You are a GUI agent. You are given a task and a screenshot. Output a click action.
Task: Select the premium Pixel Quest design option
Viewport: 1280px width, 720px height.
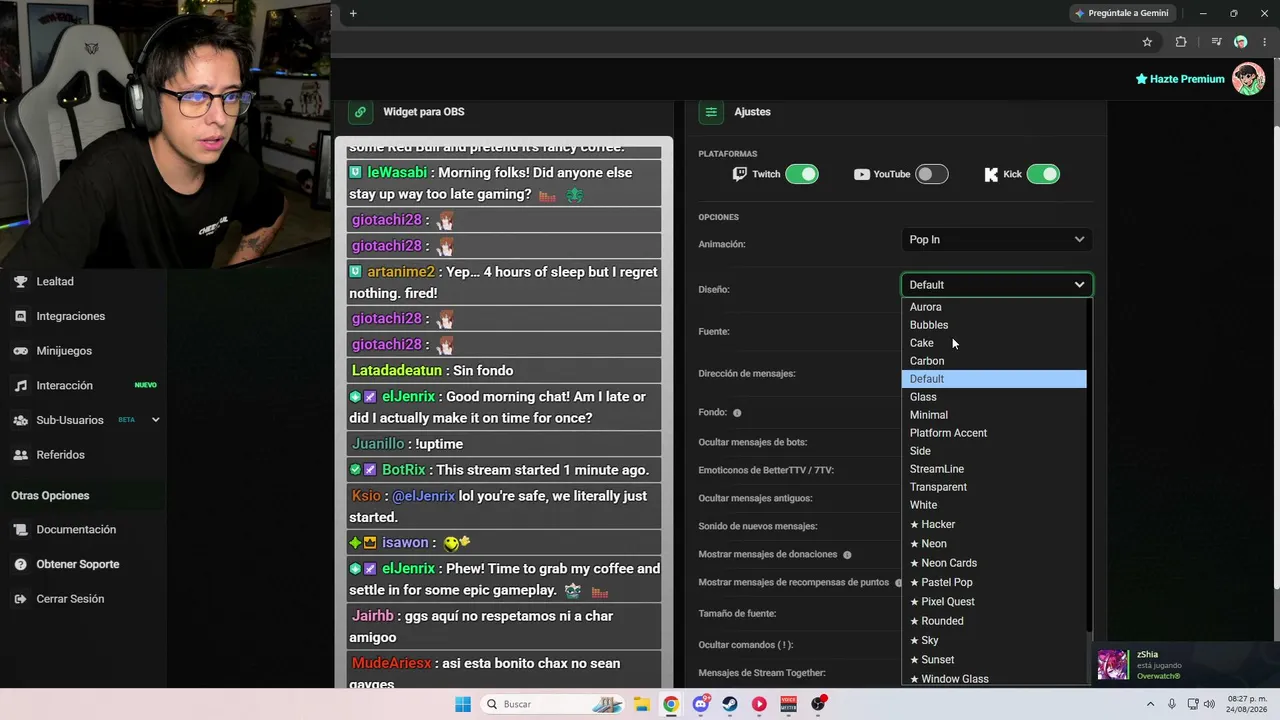tap(994, 602)
